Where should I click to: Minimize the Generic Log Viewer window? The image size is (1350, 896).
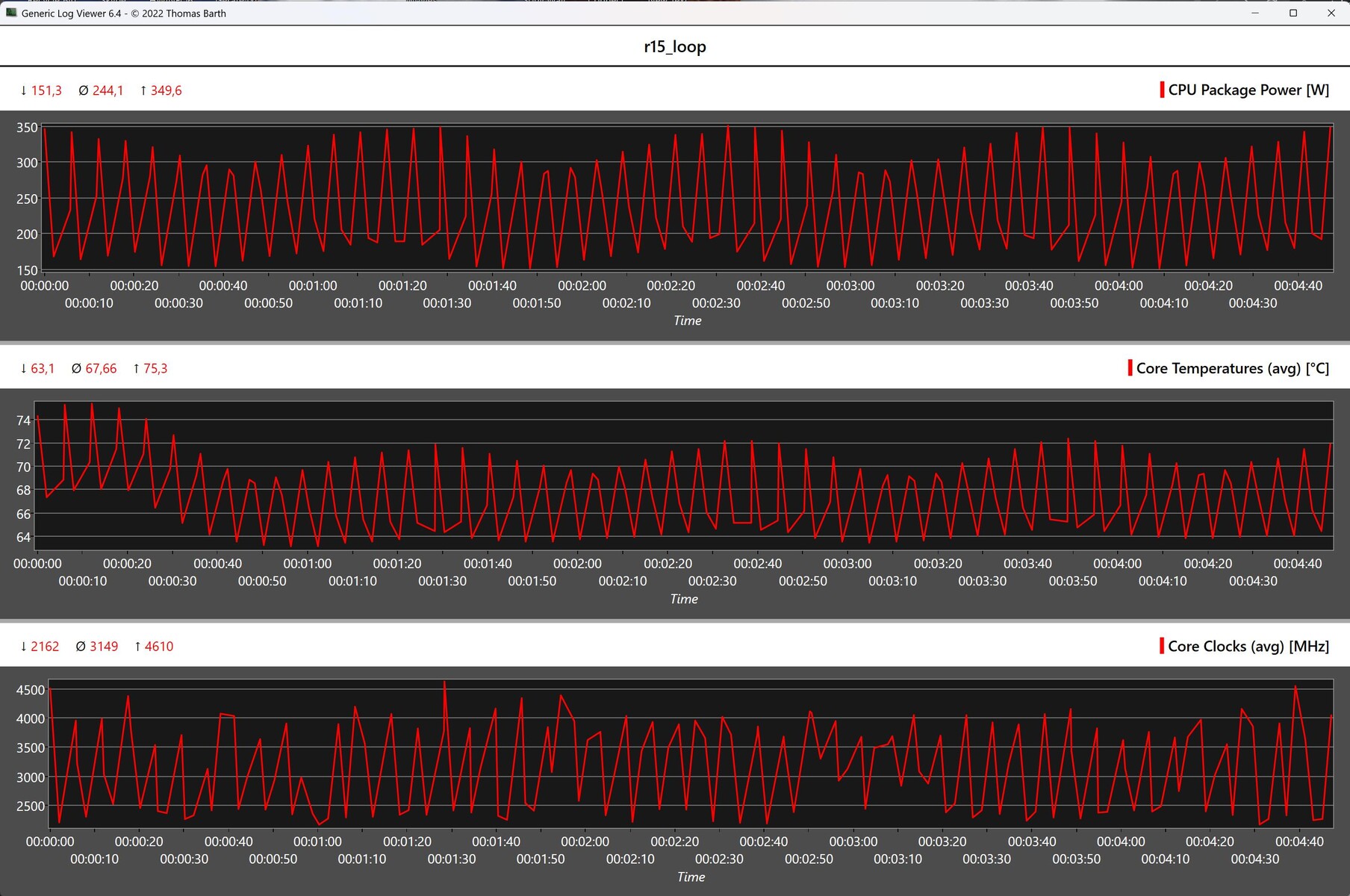pos(1255,13)
